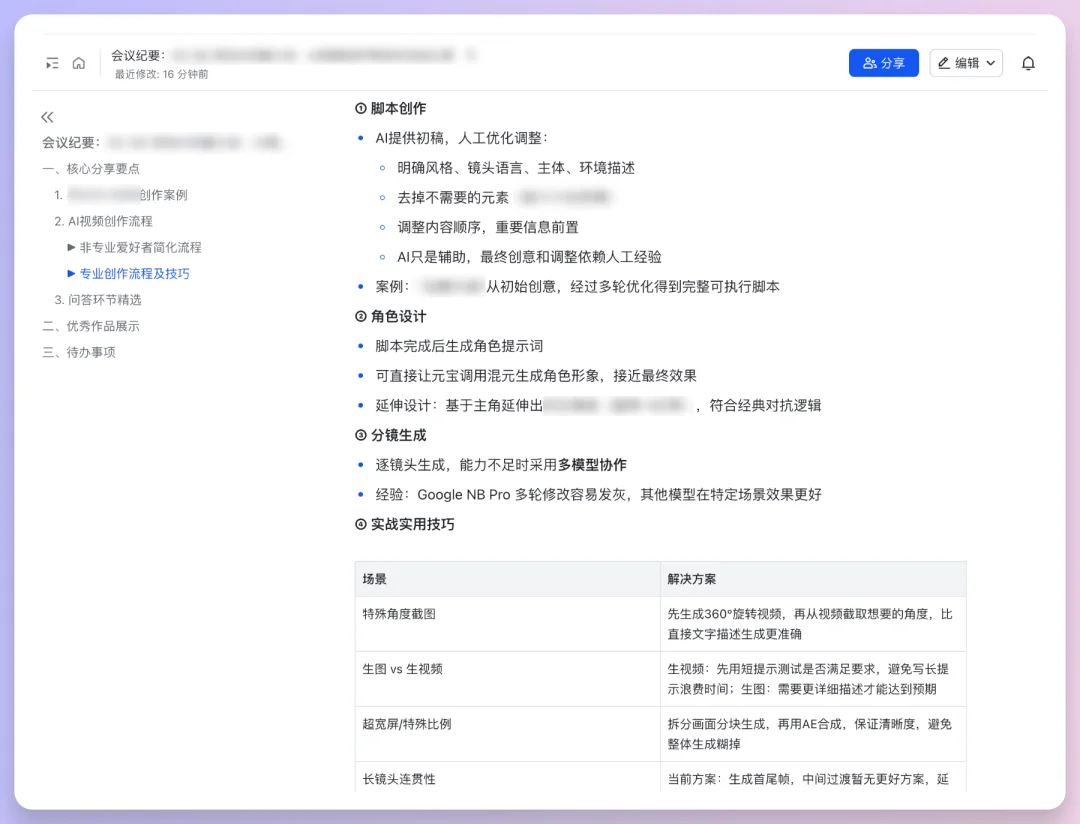1080x824 pixels.
Task: Select 问答环节精选 outline entry
Action: coord(104,299)
